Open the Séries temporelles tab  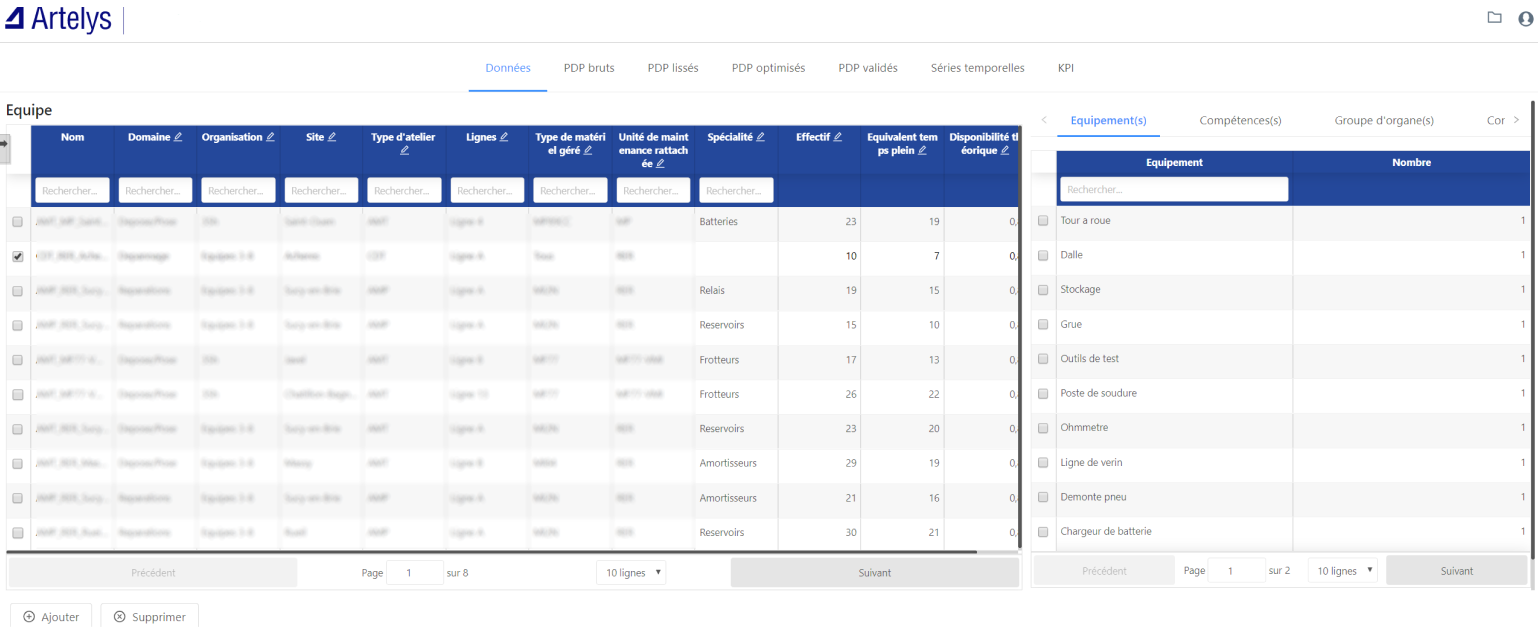[977, 68]
